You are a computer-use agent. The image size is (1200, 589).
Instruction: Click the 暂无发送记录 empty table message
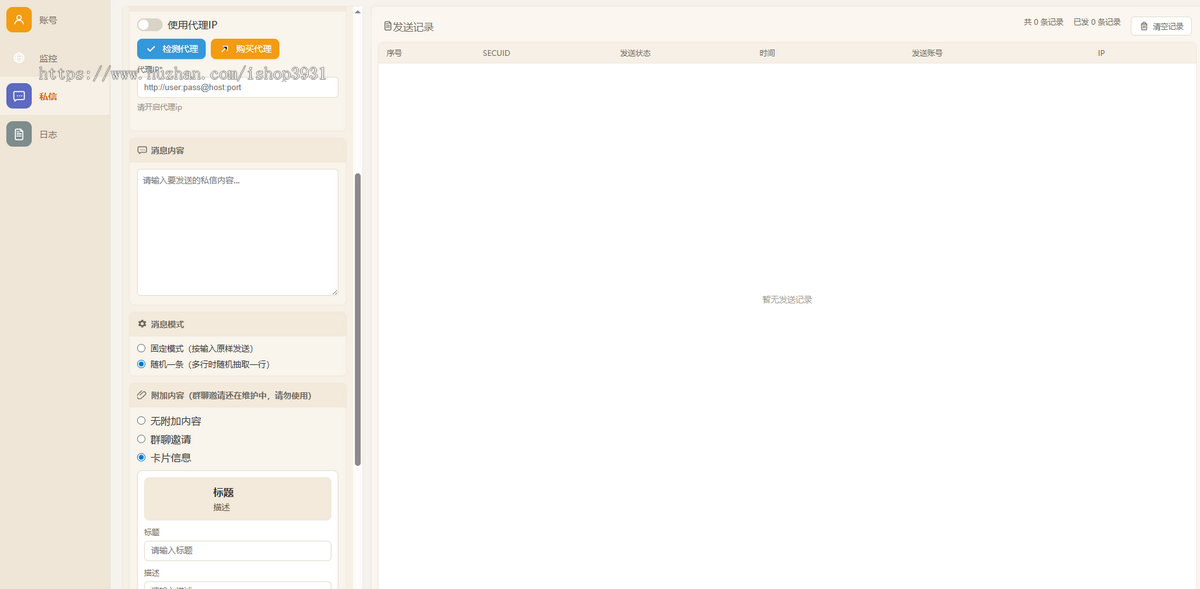click(787, 300)
